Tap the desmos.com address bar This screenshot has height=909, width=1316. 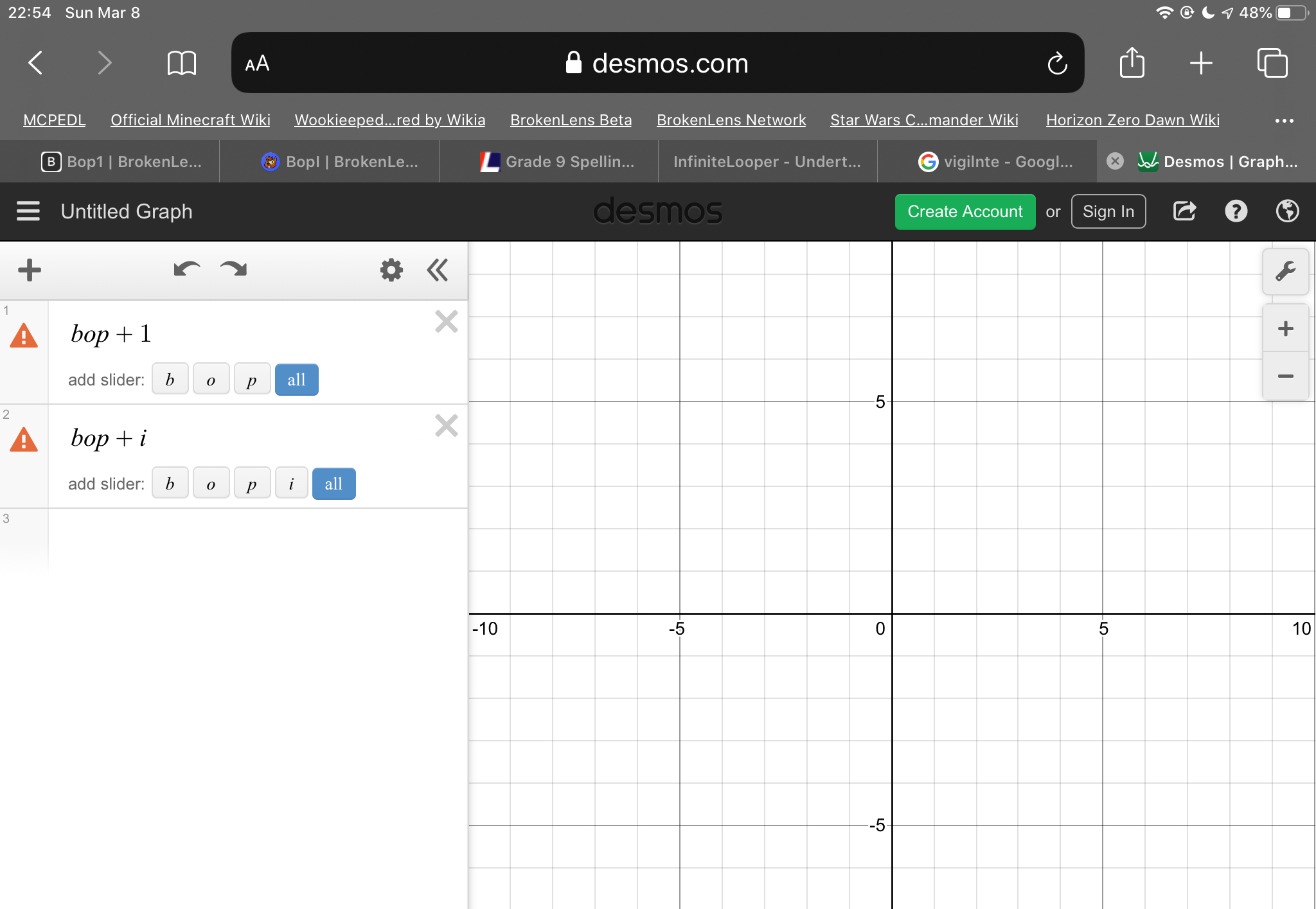point(657,63)
